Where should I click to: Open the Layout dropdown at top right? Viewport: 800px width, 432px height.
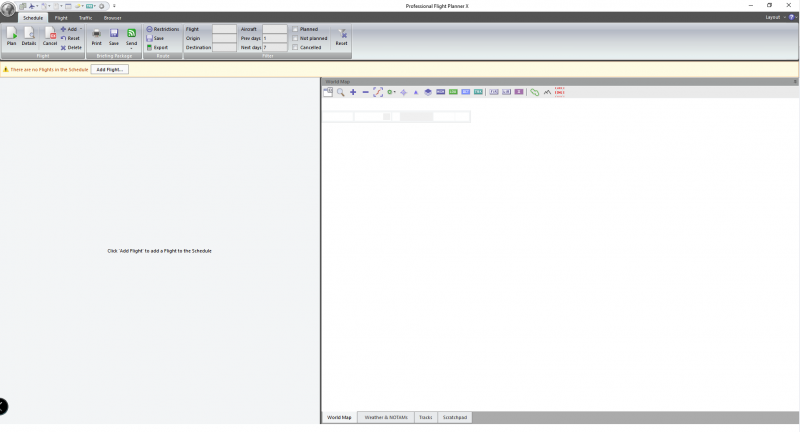point(775,17)
